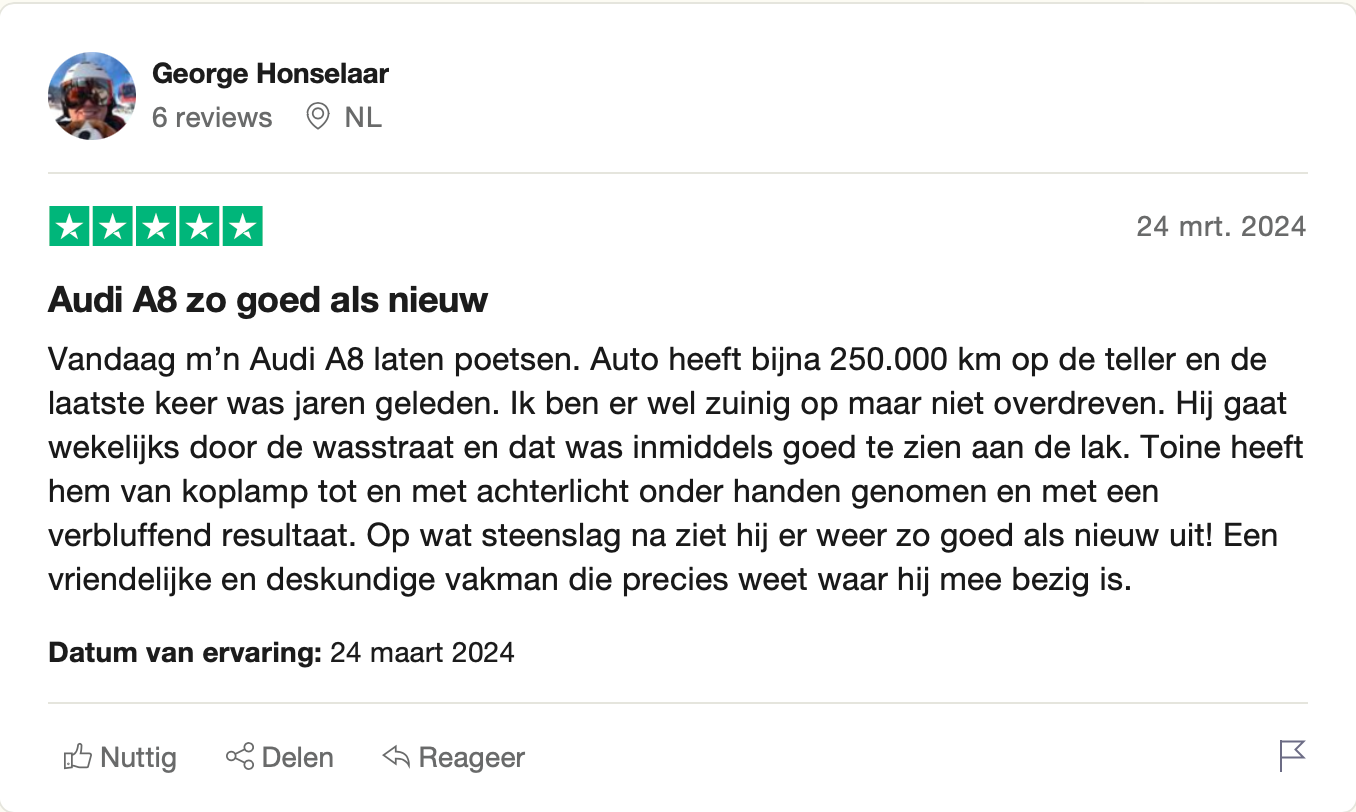
Task: Click the 'Datum van ervaring' date line
Action: click(281, 654)
